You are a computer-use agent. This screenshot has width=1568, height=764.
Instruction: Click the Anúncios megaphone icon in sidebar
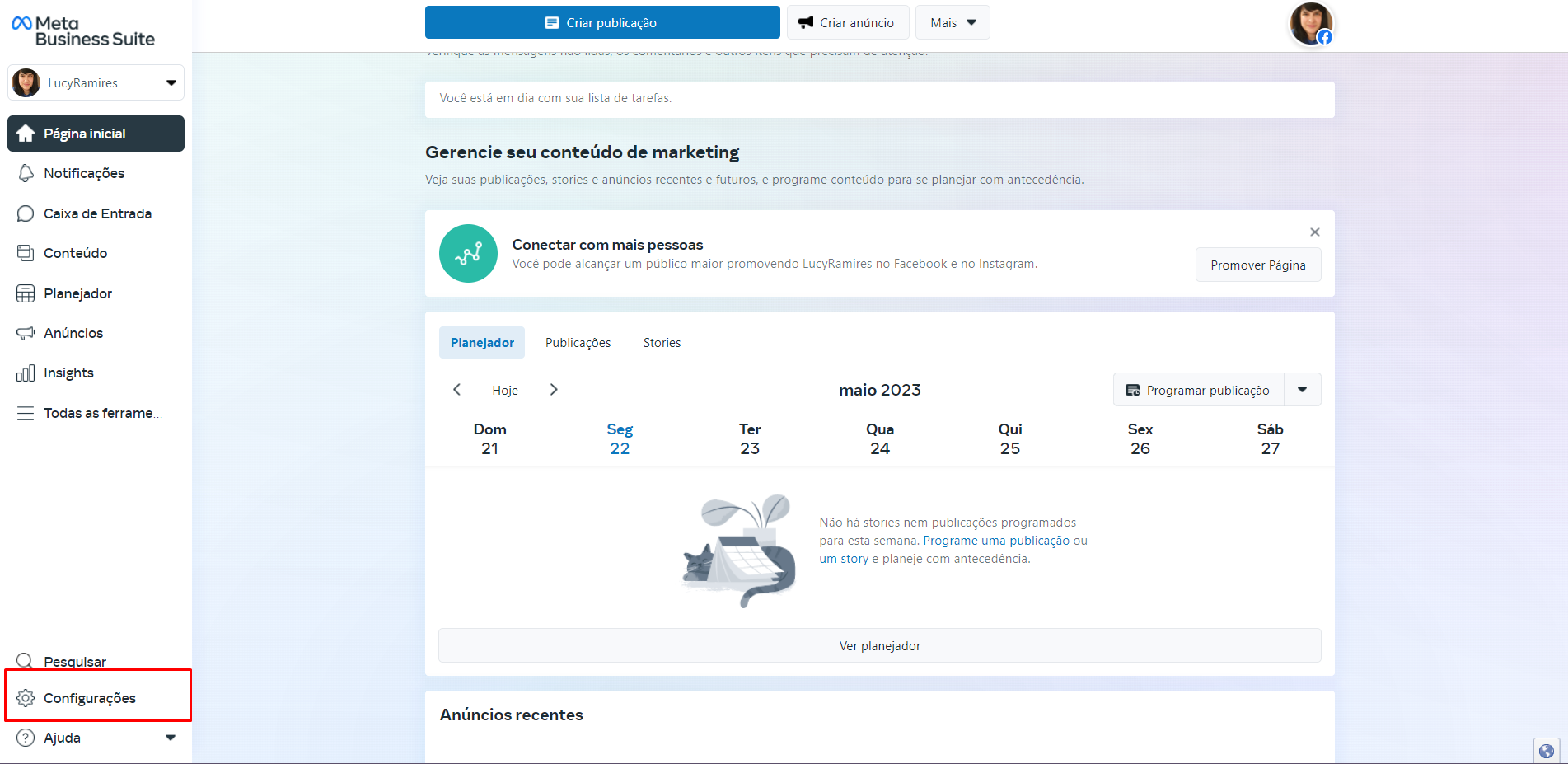(26, 333)
